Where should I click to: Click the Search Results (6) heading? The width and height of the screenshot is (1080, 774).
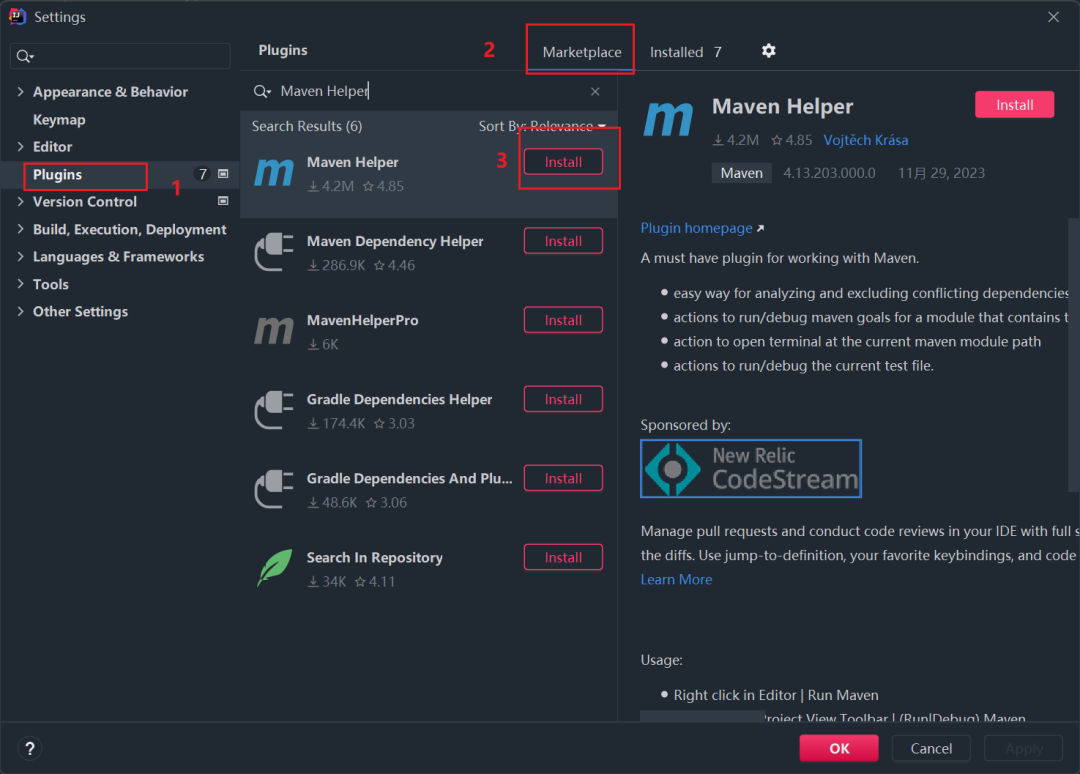[307, 126]
